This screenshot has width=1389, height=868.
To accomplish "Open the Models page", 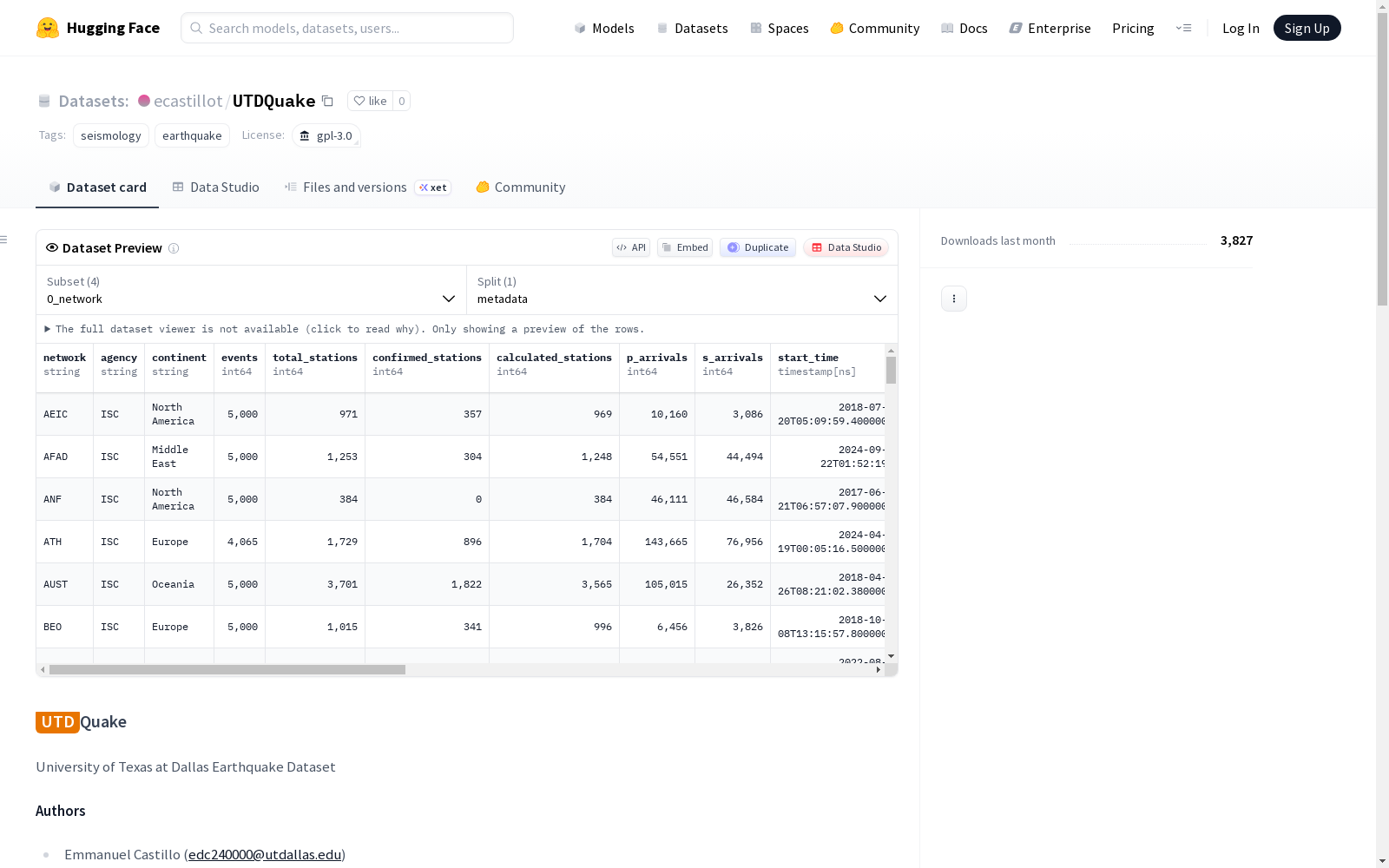I will pyautogui.click(x=604, y=28).
